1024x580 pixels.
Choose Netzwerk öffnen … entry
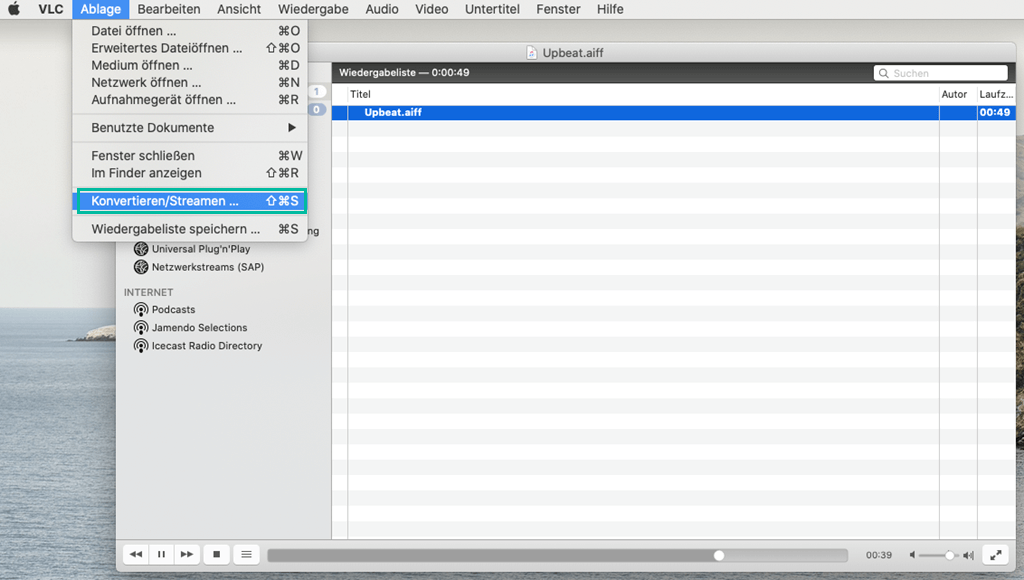(190, 82)
